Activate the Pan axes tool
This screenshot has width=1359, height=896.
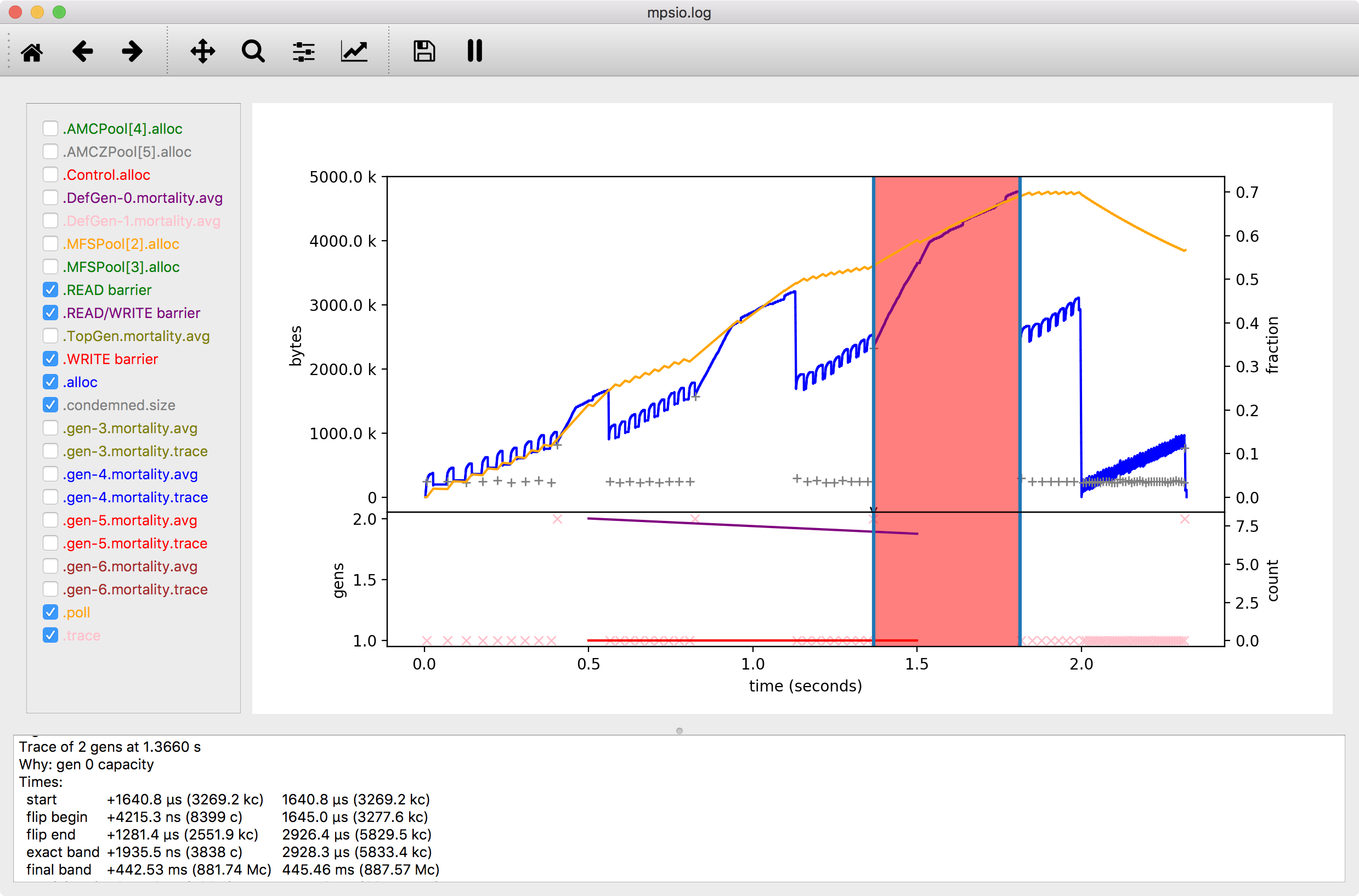click(x=203, y=52)
